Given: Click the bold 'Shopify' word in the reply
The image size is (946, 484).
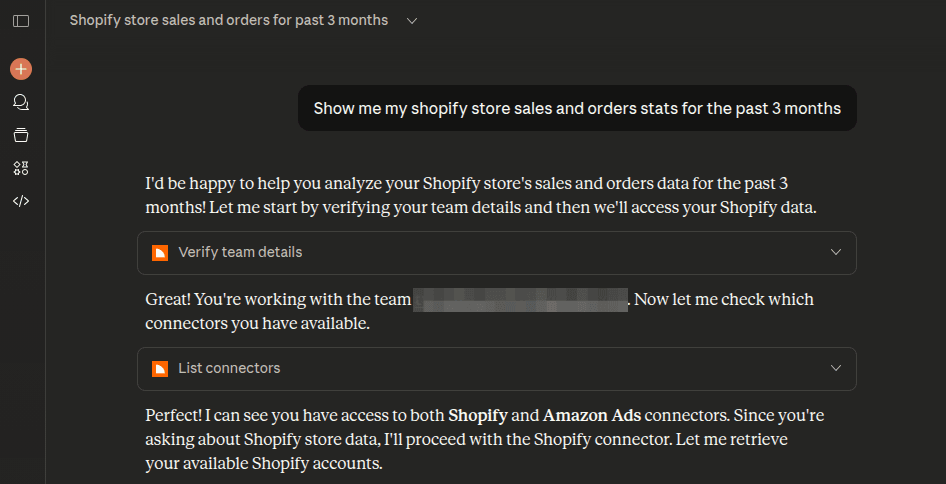Looking at the screenshot, I should click(477, 415).
